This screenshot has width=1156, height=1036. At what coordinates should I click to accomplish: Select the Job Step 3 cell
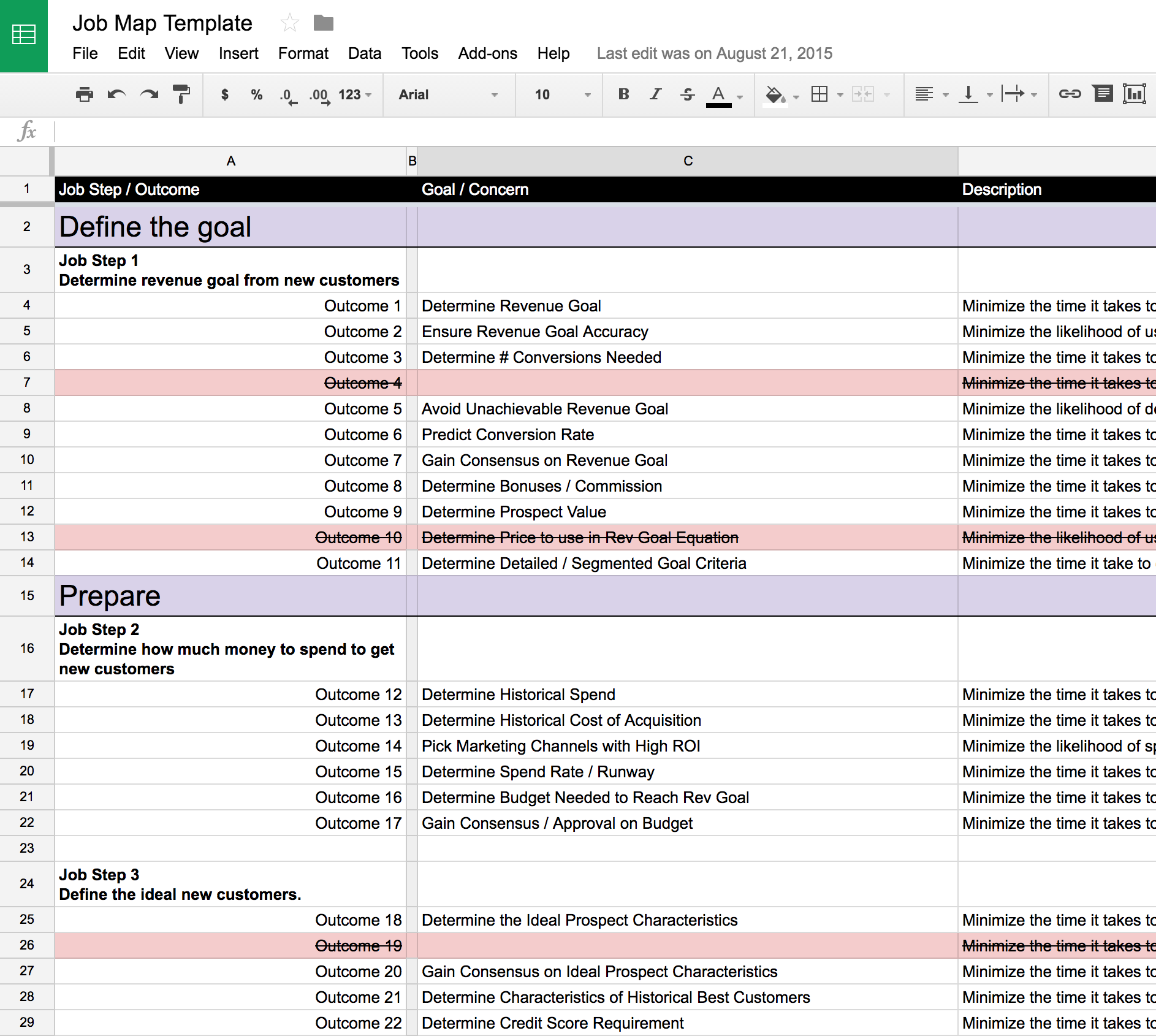230,884
